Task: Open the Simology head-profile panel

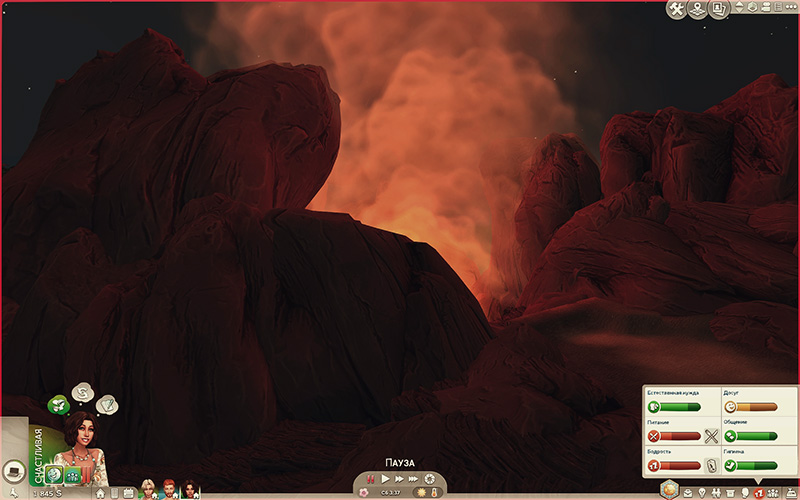Action: tap(744, 493)
